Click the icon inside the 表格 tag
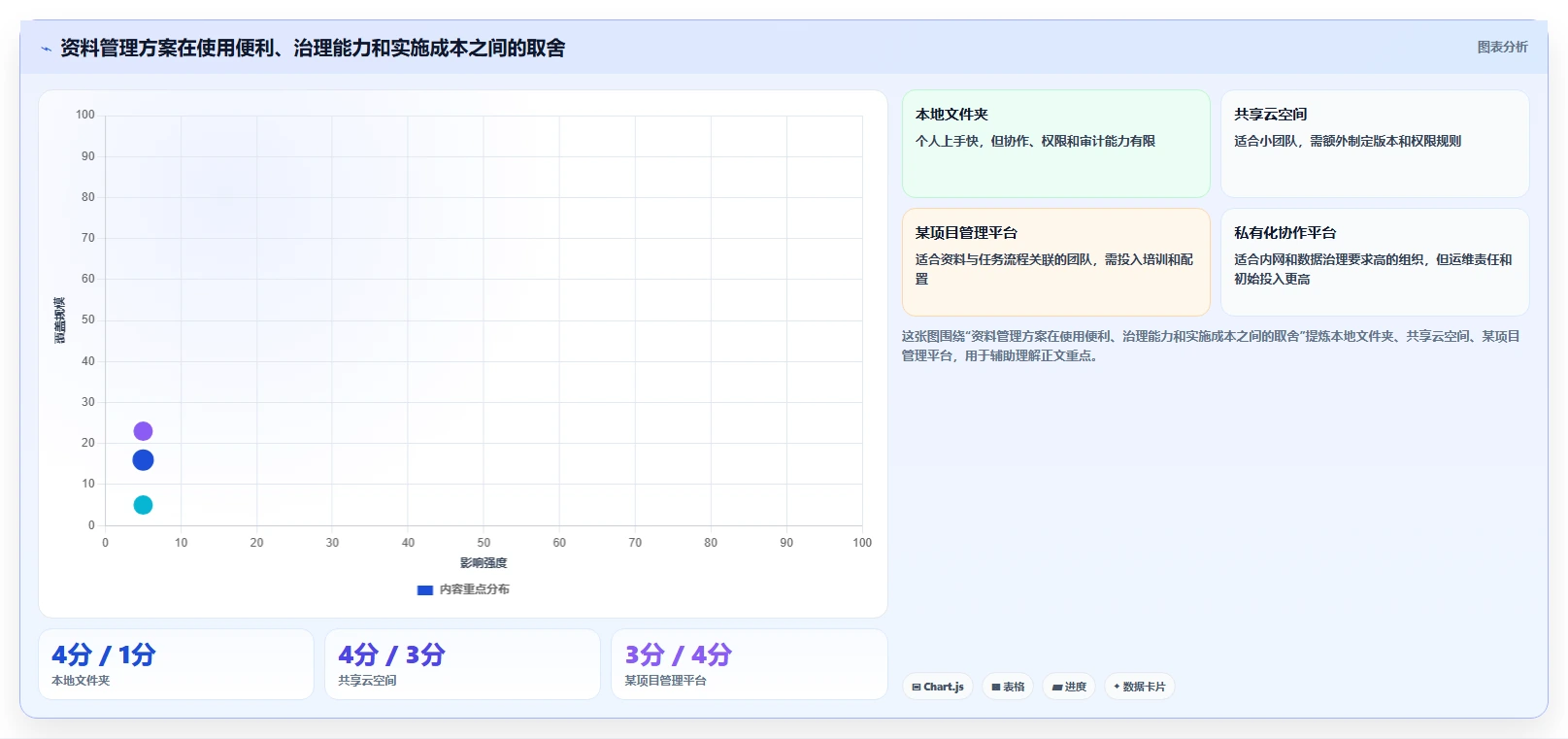The height and width of the screenshot is (739, 1568). coord(995,687)
